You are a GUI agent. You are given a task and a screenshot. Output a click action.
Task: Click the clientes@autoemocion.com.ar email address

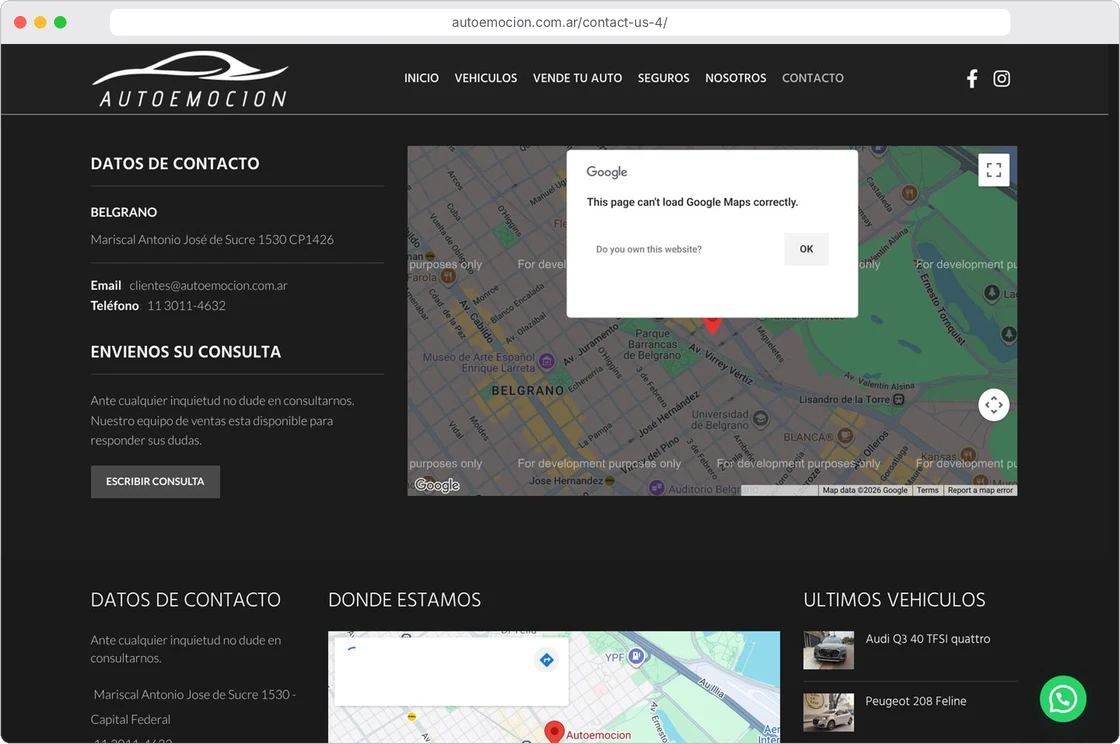pos(209,286)
